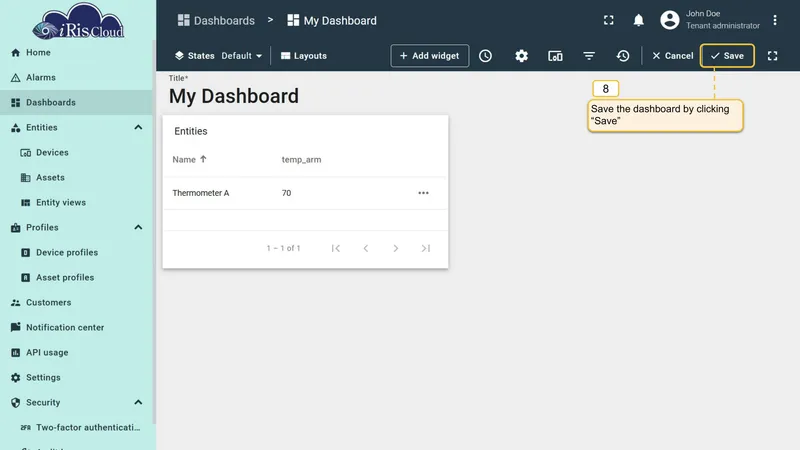
Task: Toggle fullscreen icon in top header
Action: 609,20
